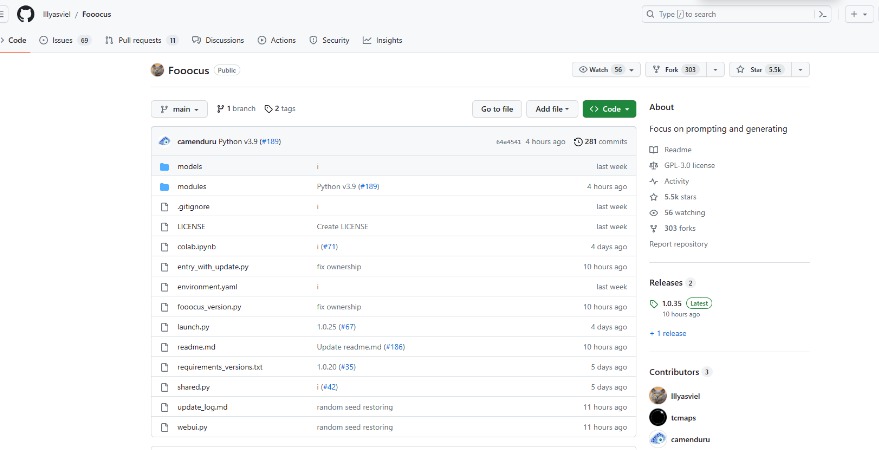Open the fooocus_version.py file
Image resolution: width=879 pixels, height=450 pixels.
[x=209, y=307]
